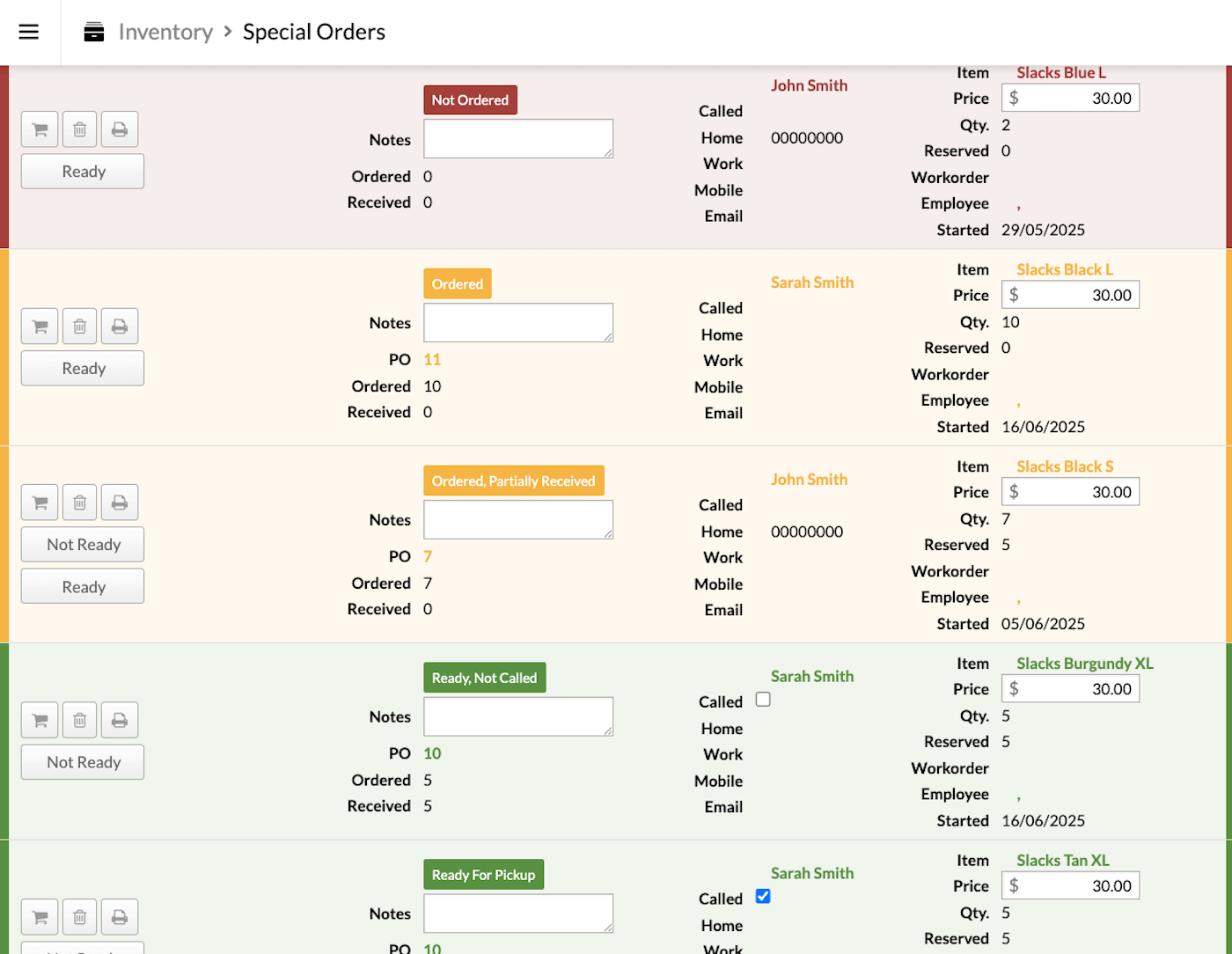This screenshot has height=954, width=1232.
Task: Click the Ordered status badge
Action: 458,284
